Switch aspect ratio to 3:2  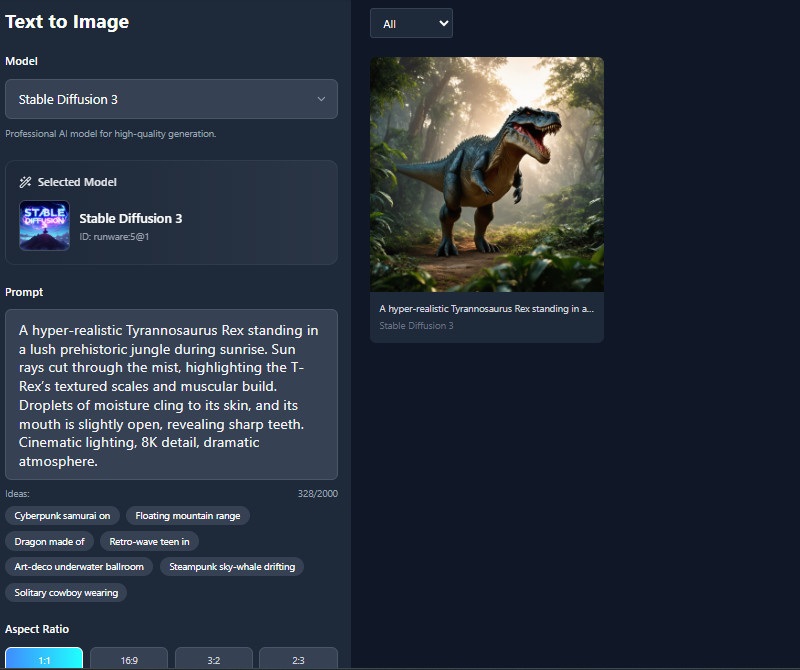coord(214,659)
